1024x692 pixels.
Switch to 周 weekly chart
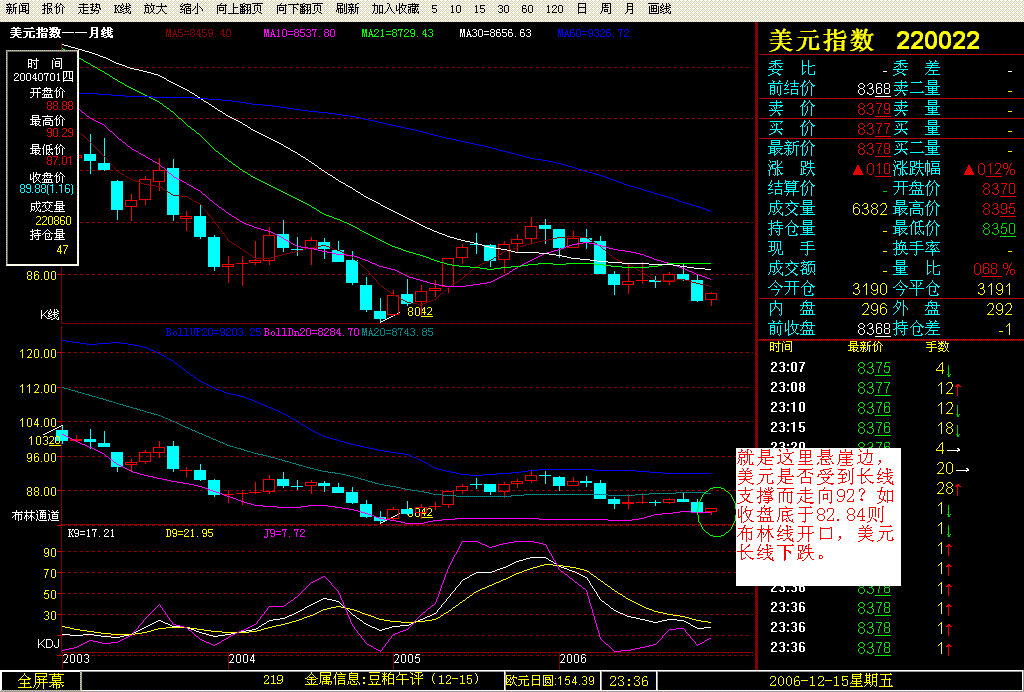[606, 9]
